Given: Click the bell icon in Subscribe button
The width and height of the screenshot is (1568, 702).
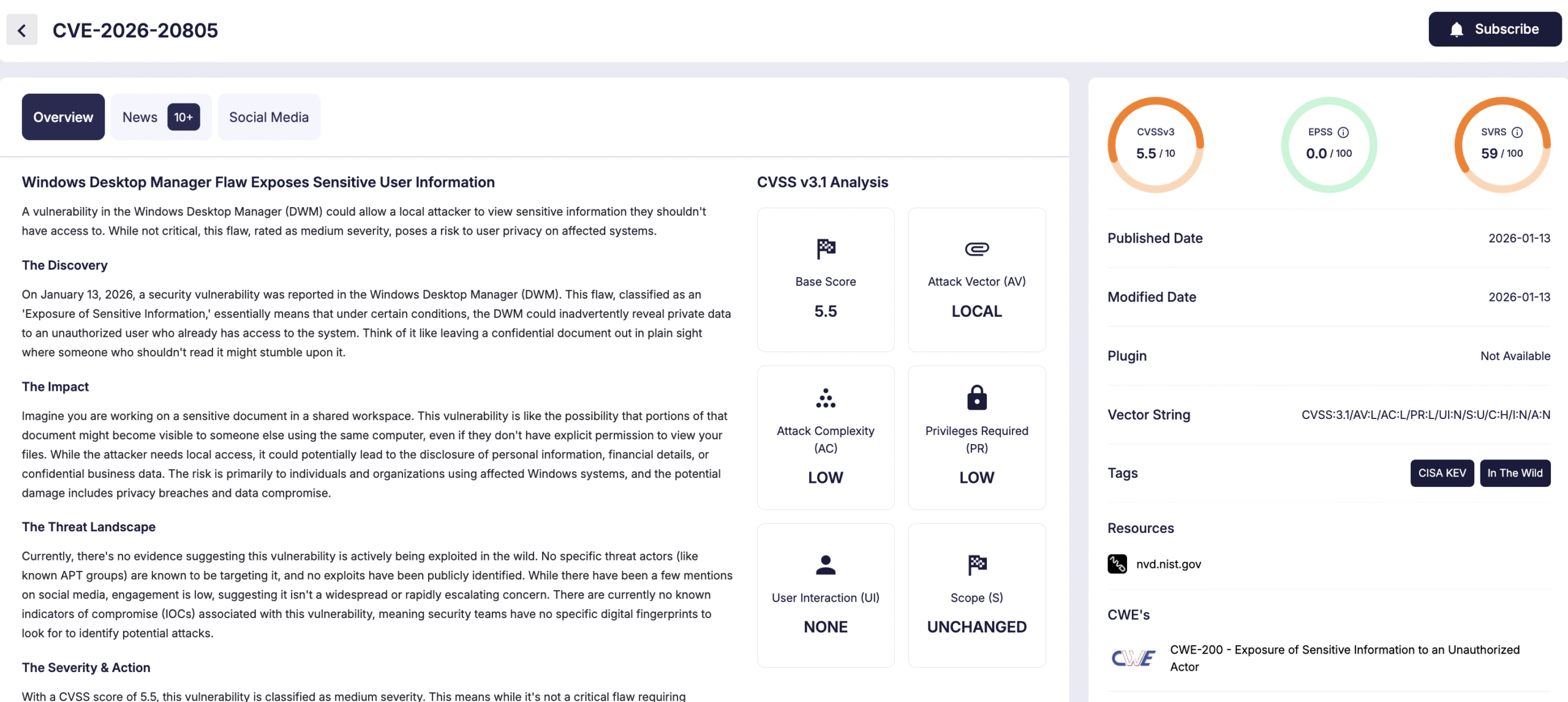Looking at the screenshot, I should coord(1457,29).
